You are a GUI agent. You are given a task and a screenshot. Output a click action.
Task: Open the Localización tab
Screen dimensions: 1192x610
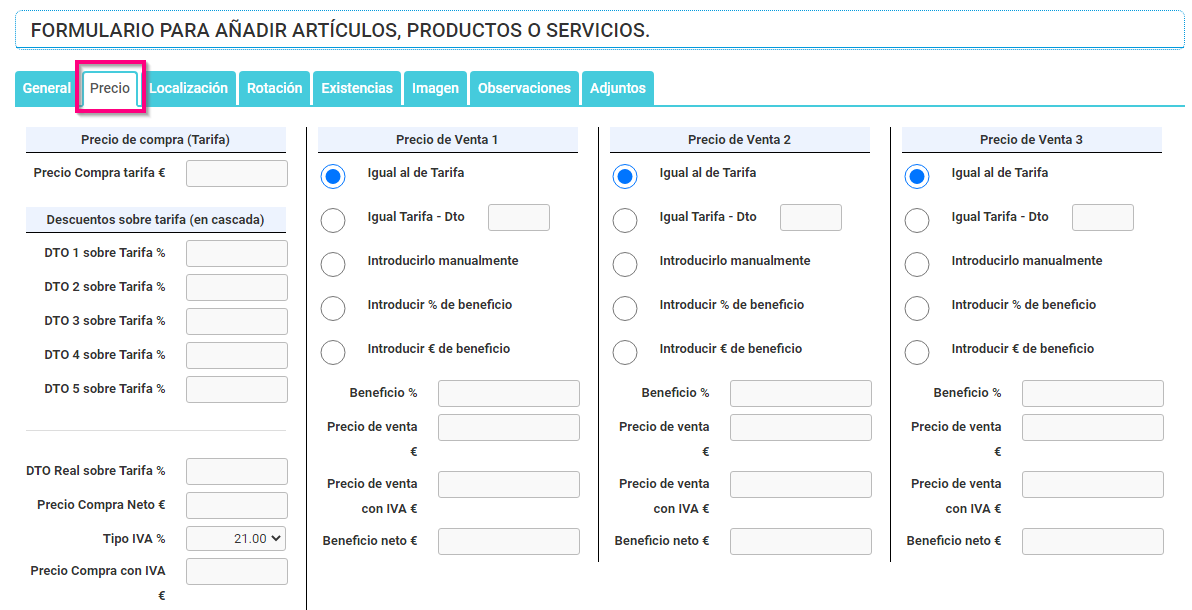[x=189, y=88]
